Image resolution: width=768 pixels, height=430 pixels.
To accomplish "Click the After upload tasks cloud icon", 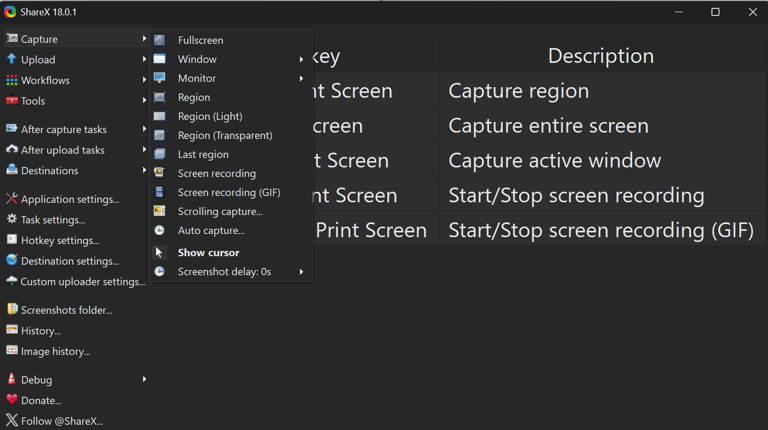I will point(12,149).
